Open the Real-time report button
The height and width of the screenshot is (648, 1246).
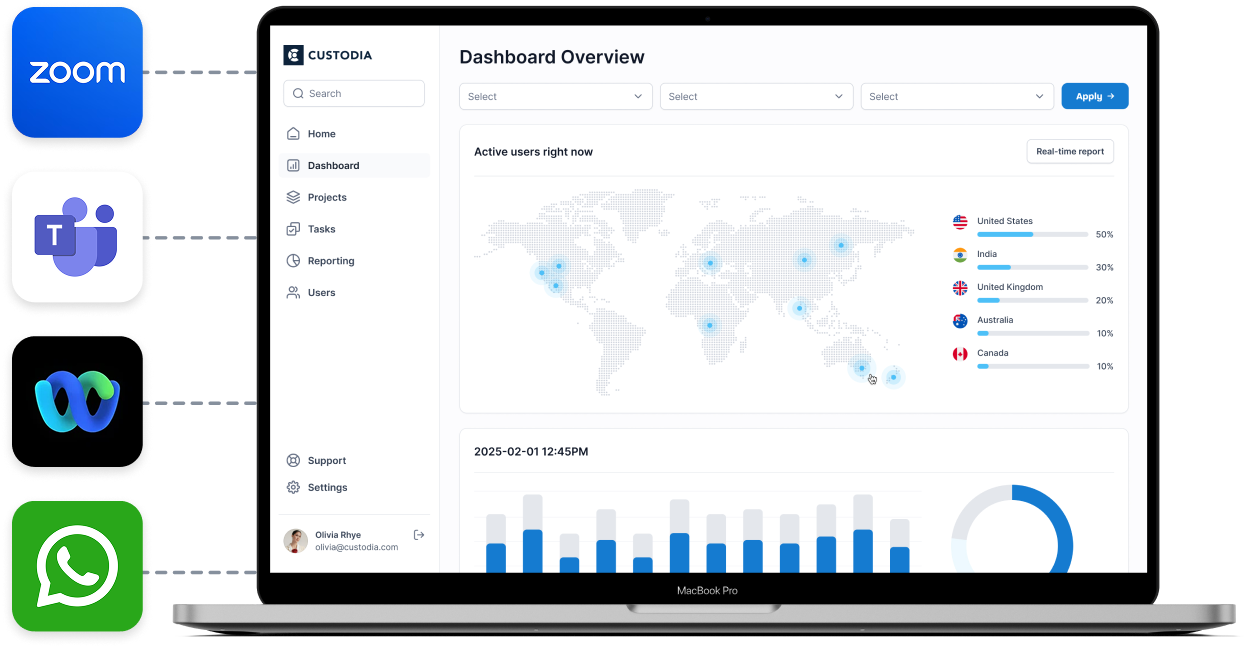click(x=1070, y=152)
